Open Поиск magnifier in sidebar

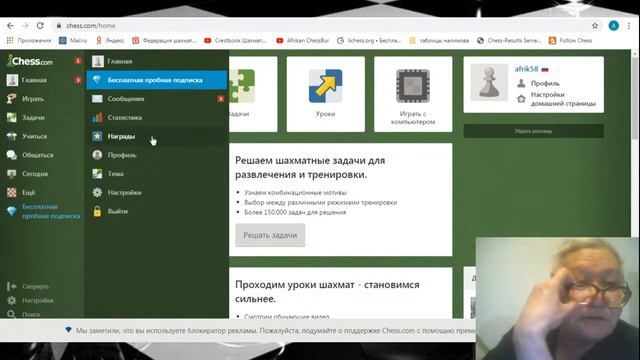pyautogui.click(x=24, y=314)
